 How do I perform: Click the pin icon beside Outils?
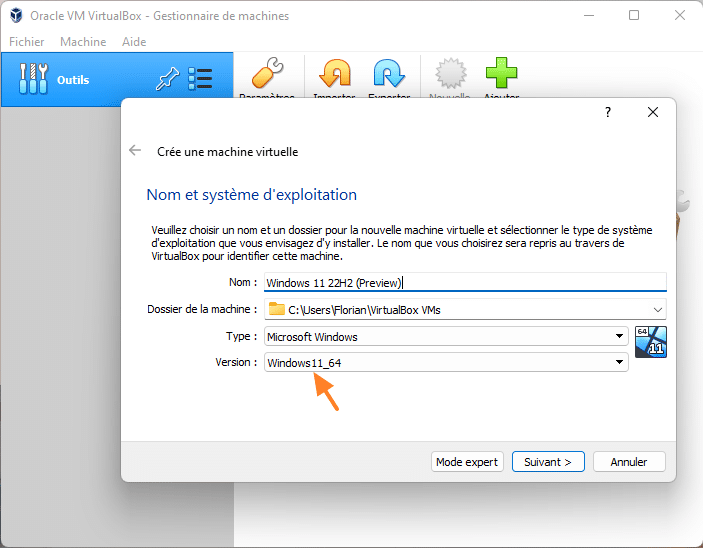167,79
